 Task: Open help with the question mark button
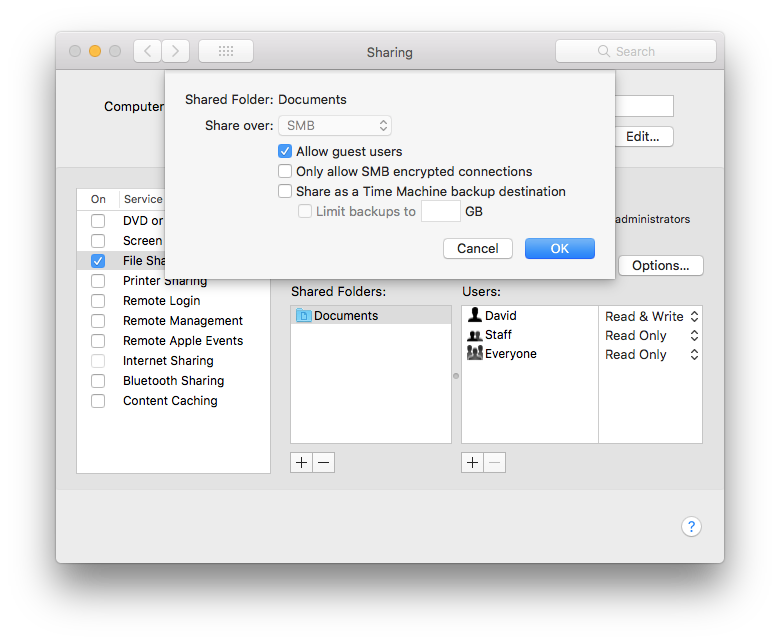[x=691, y=526]
